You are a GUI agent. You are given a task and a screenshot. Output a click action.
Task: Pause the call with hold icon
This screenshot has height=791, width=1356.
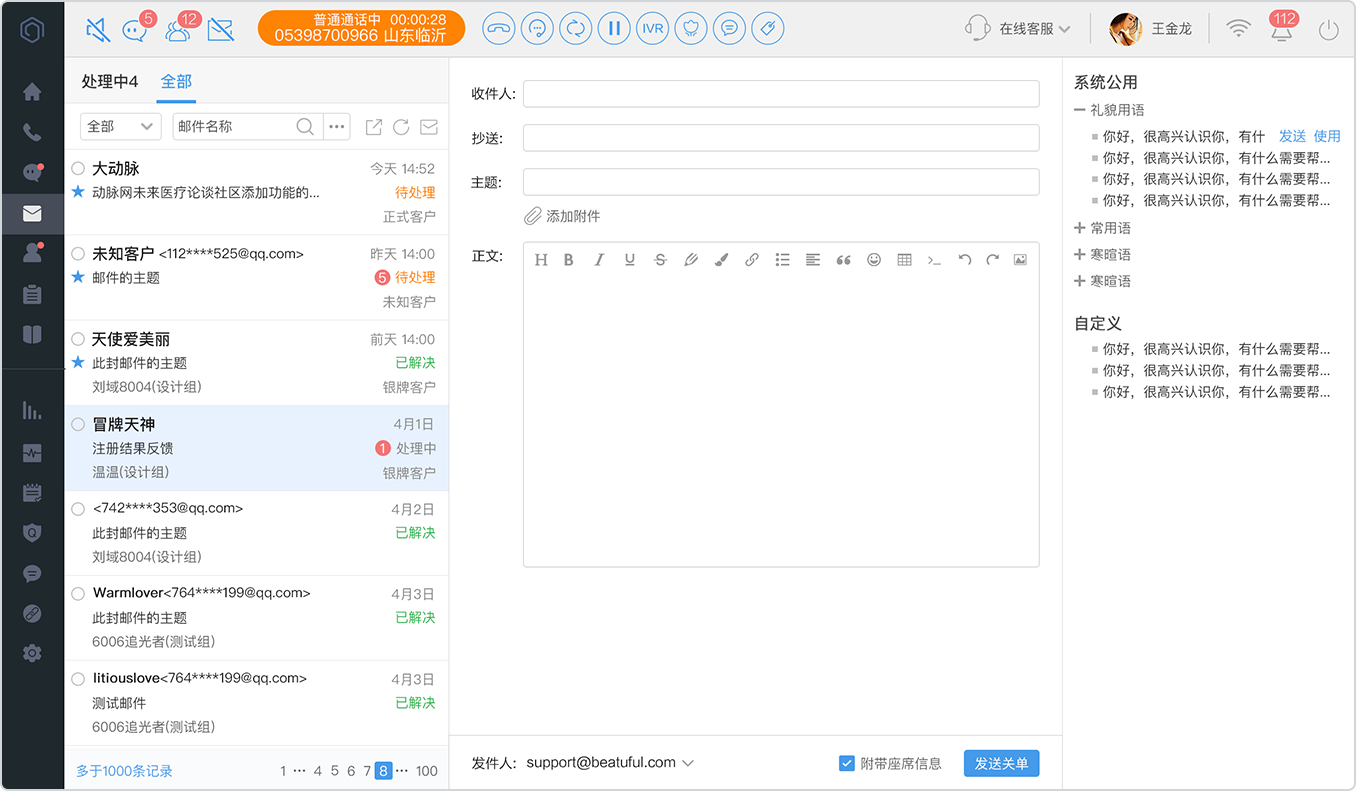coord(614,28)
